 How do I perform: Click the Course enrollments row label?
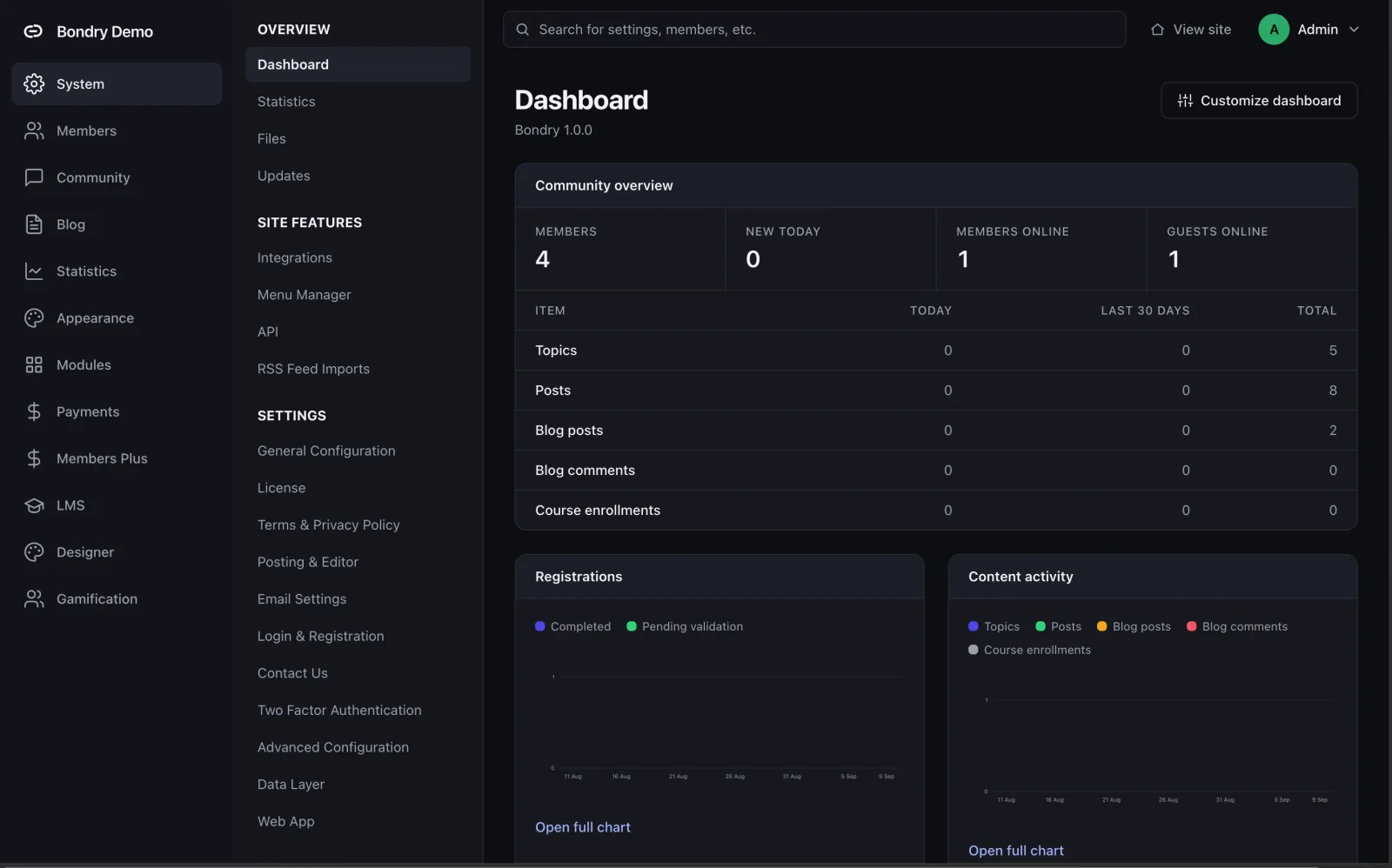pos(598,511)
